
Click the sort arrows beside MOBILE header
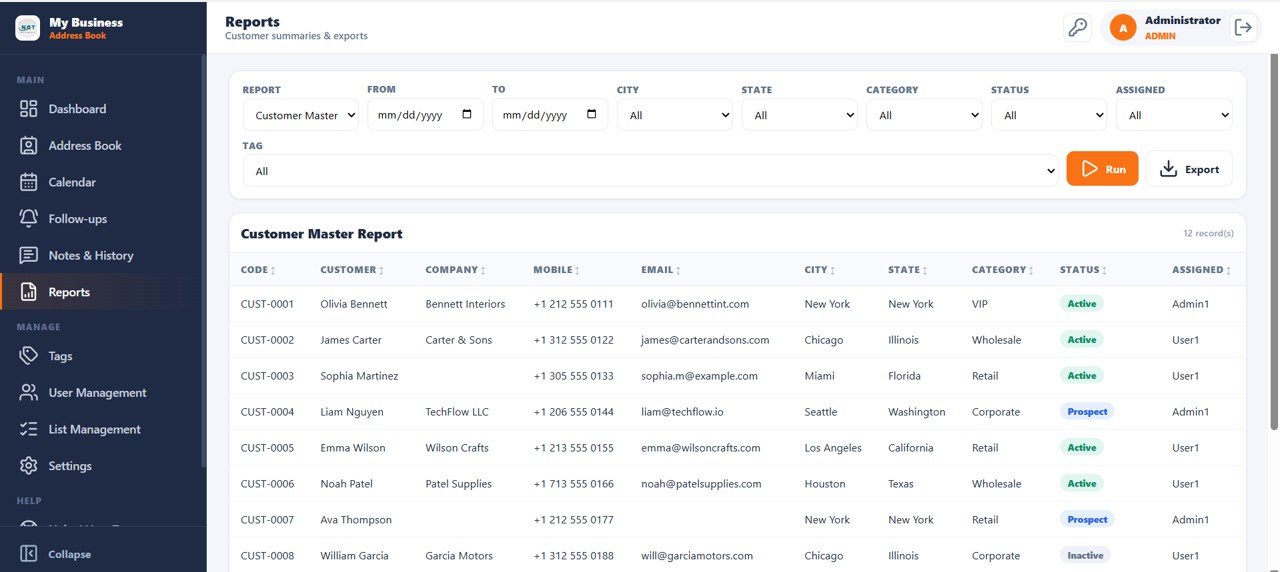[577, 271]
